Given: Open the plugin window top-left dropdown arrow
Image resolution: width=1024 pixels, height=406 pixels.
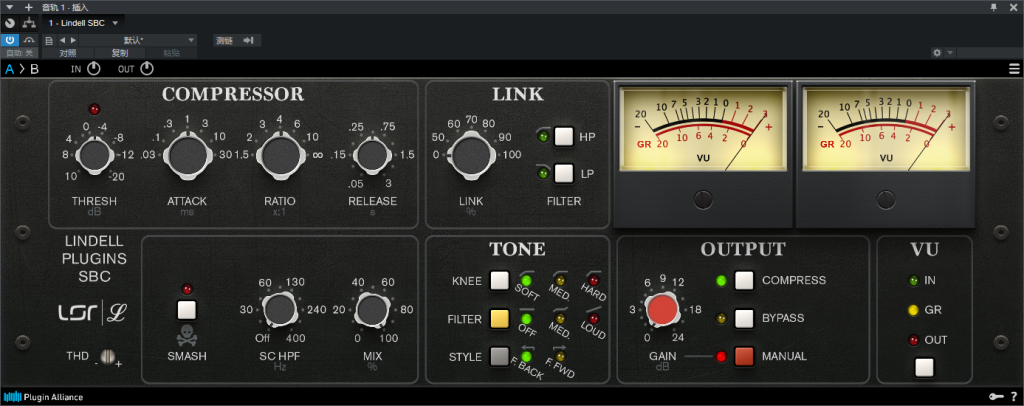Looking at the screenshot, I should tap(9, 7).
